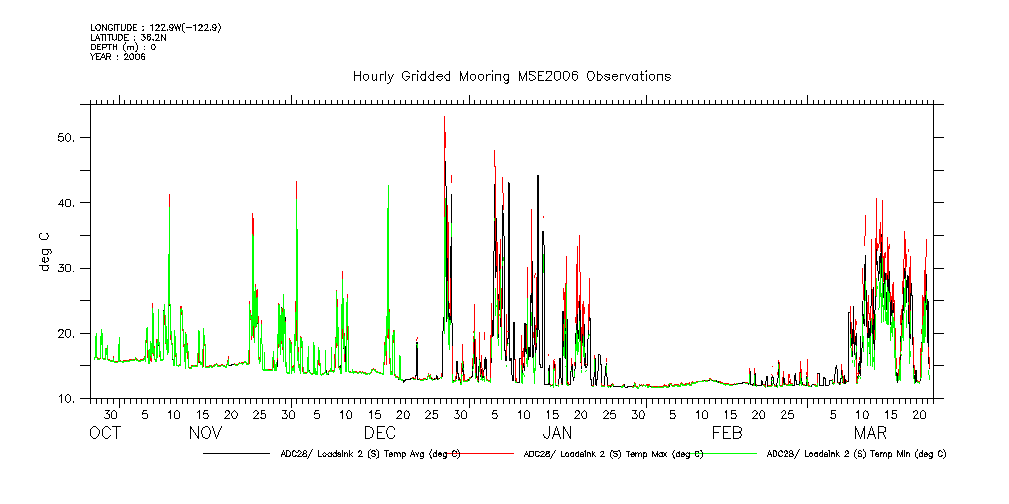
Task: Select the LONGITUDE header line
Action: pos(155,27)
